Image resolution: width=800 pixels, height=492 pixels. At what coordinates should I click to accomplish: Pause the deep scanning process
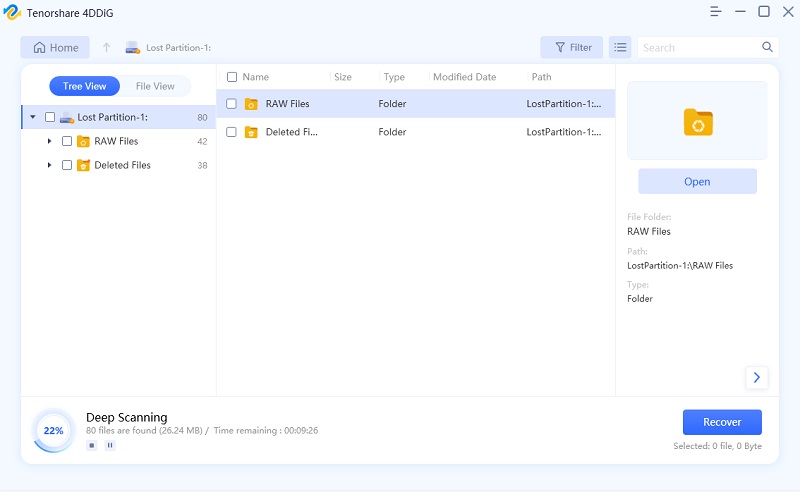click(110, 445)
